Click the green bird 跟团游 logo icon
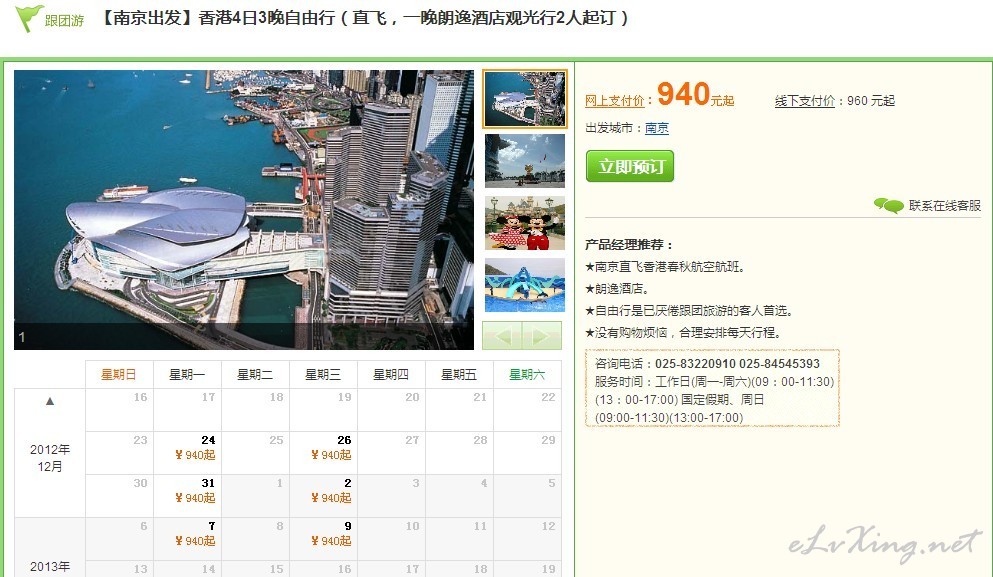Image resolution: width=993 pixels, height=577 pixels. (29, 18)
